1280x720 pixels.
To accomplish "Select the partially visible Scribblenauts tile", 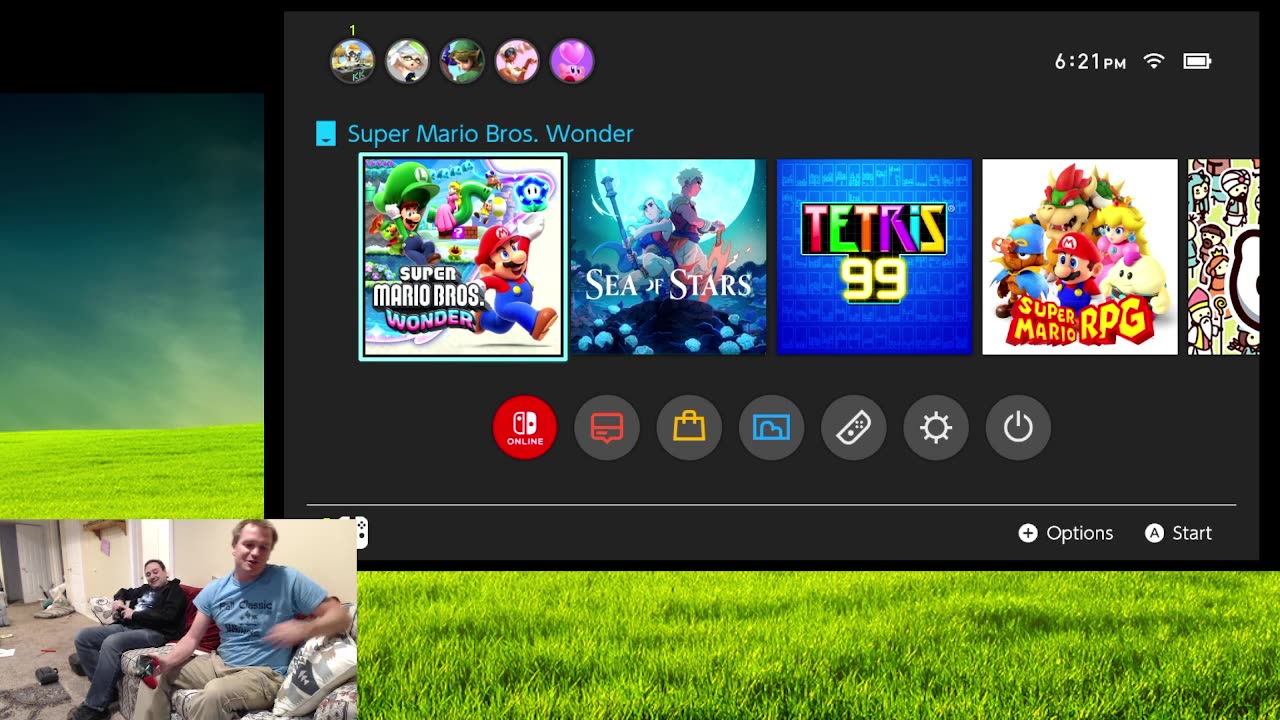I will (1223, 257).
